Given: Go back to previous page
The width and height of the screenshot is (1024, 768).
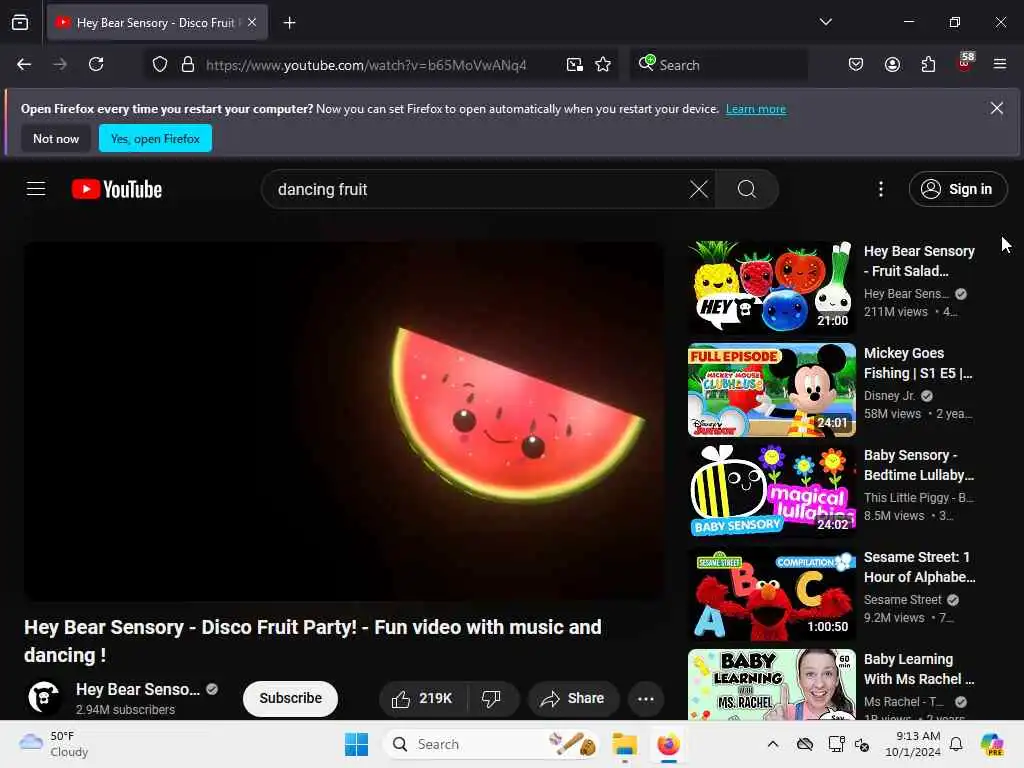Looking at the screenshot, I should click(x=24, y=64).
